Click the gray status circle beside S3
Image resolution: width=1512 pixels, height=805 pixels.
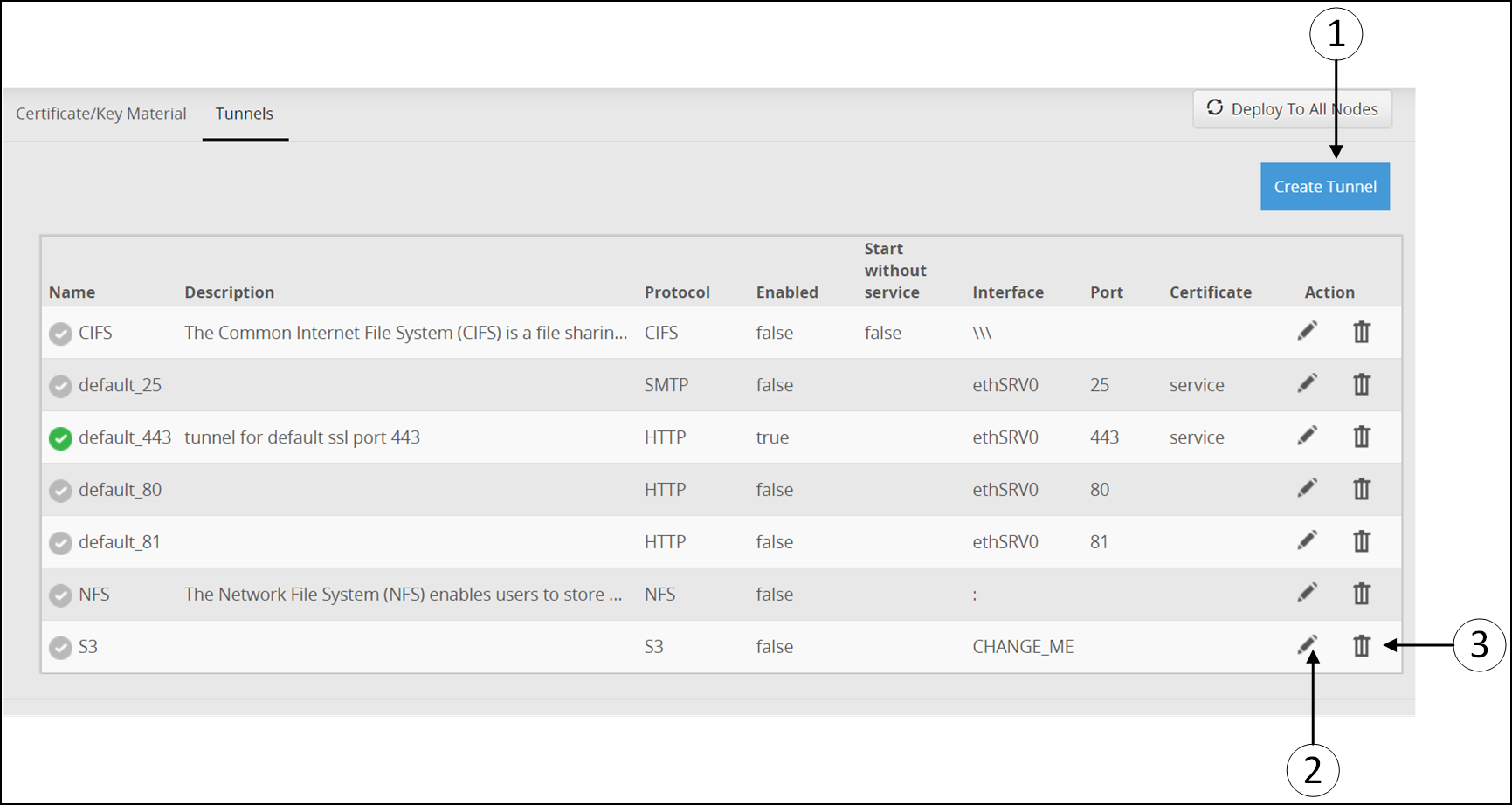[x=60, y=648]
